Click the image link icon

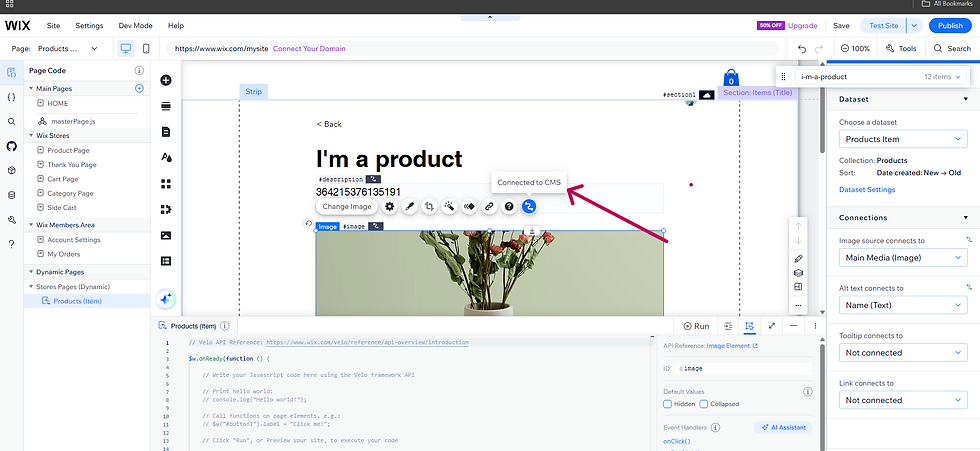(489, 206)
